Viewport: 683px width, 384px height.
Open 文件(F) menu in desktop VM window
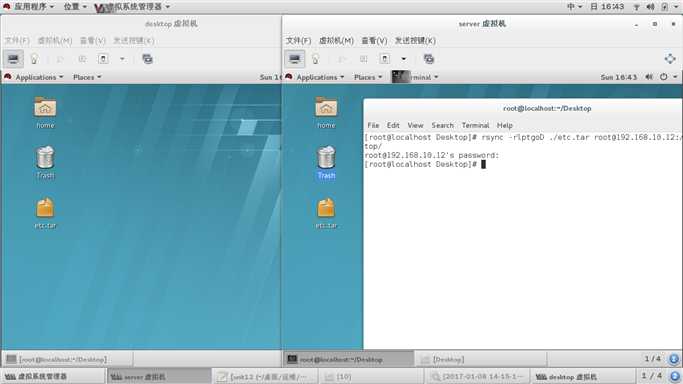coord(17,40)
